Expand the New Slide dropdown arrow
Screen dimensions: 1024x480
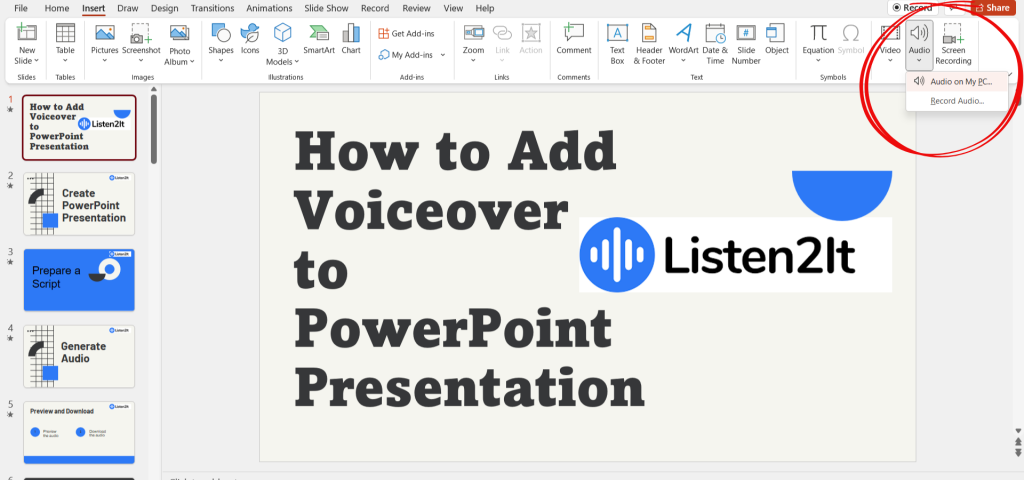pyautogui.click(x=37, y=61)
